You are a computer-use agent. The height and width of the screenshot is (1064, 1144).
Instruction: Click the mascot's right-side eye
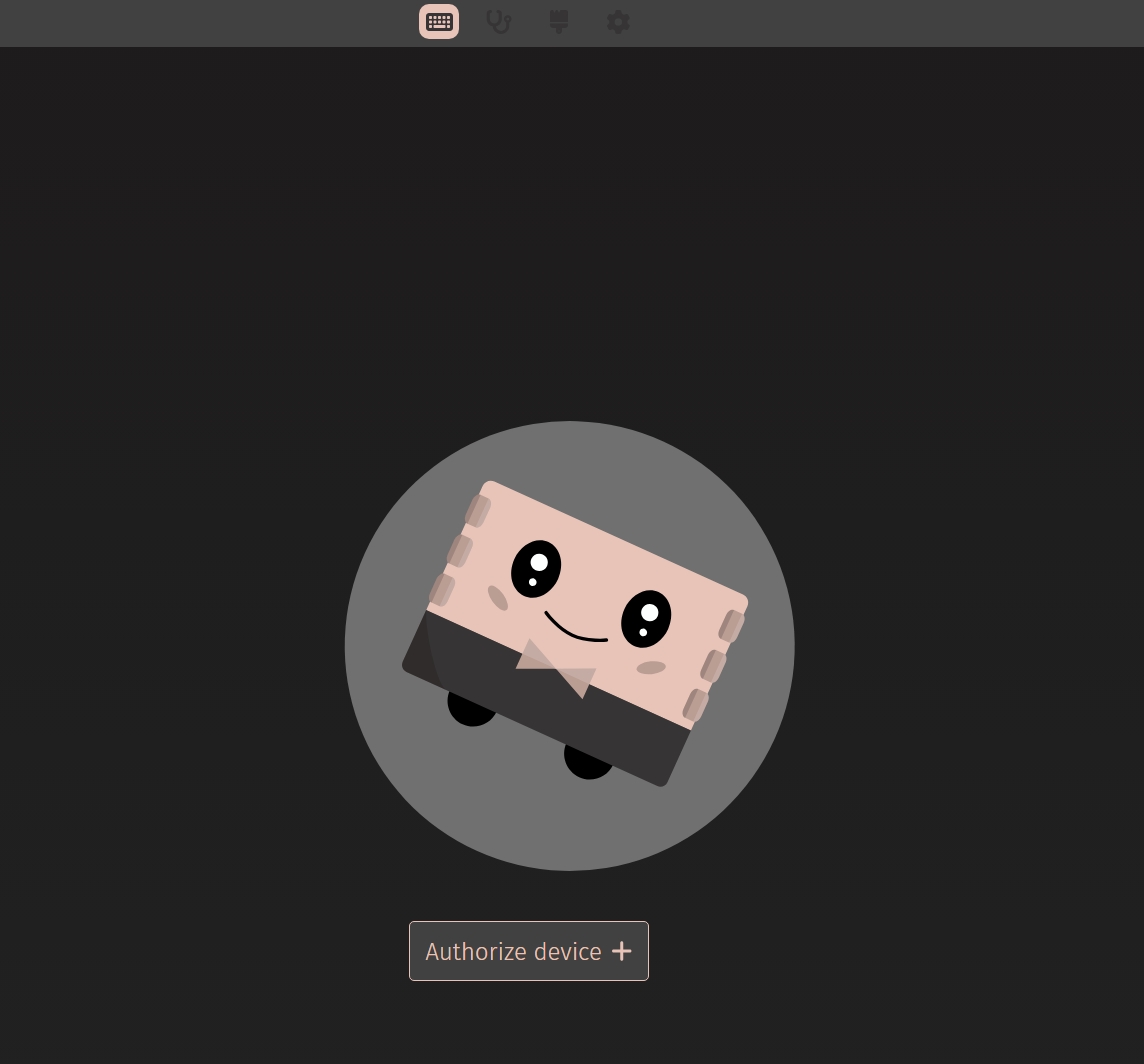pyautogui.click(x=646, y=619)
